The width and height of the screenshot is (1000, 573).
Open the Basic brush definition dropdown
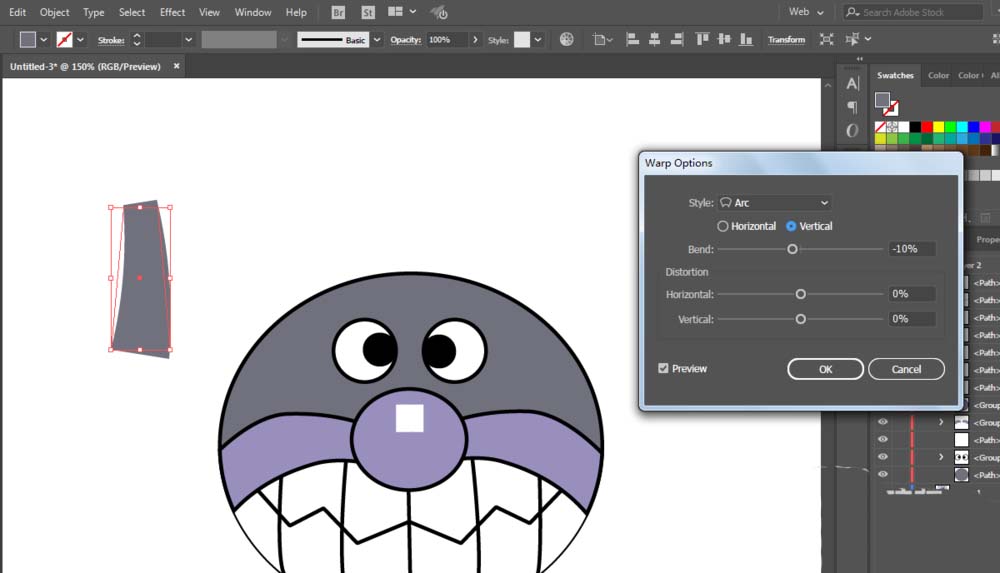[377, 40]
